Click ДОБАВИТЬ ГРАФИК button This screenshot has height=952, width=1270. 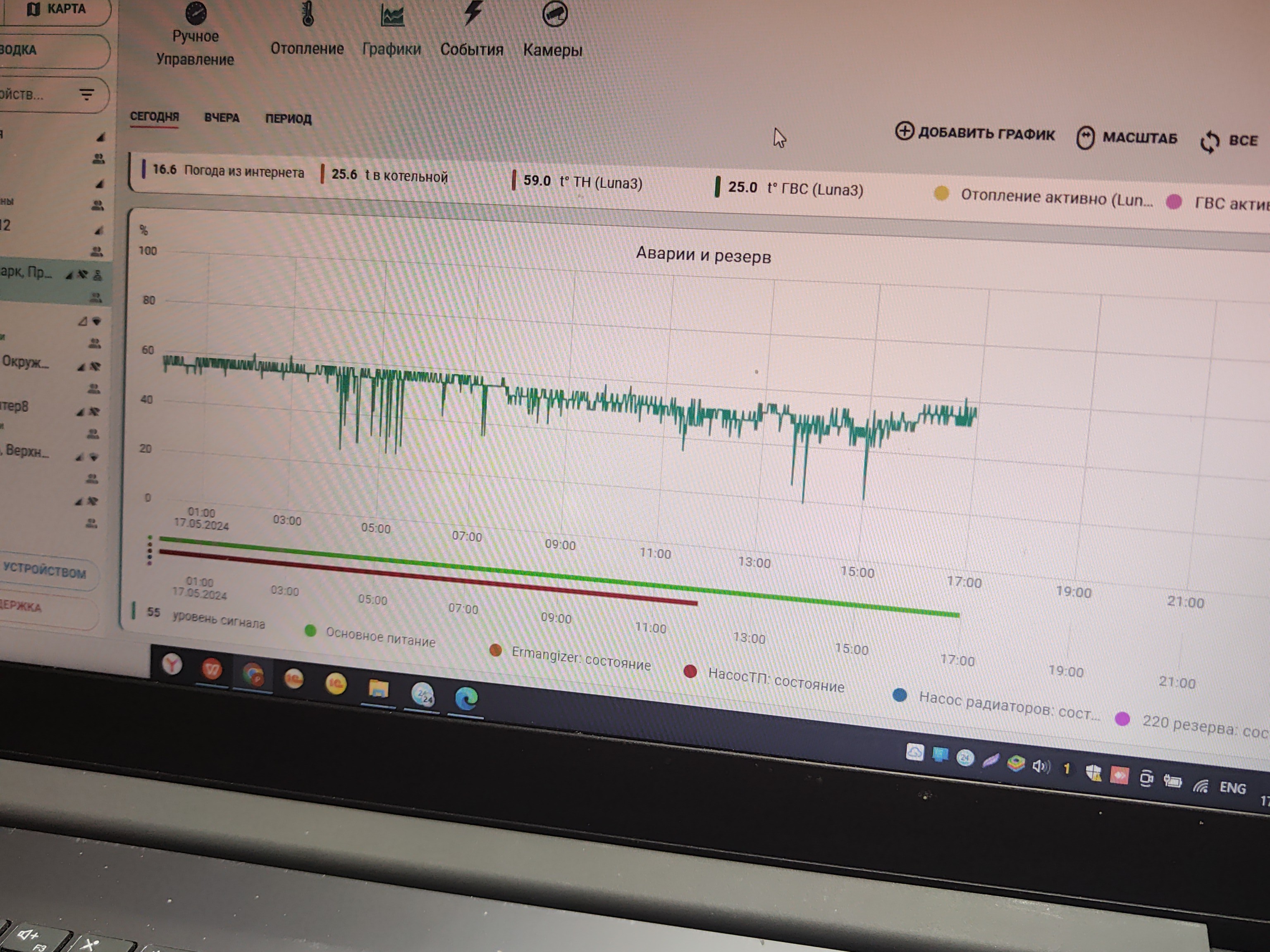pyautogui.click(x=975, y=133)
